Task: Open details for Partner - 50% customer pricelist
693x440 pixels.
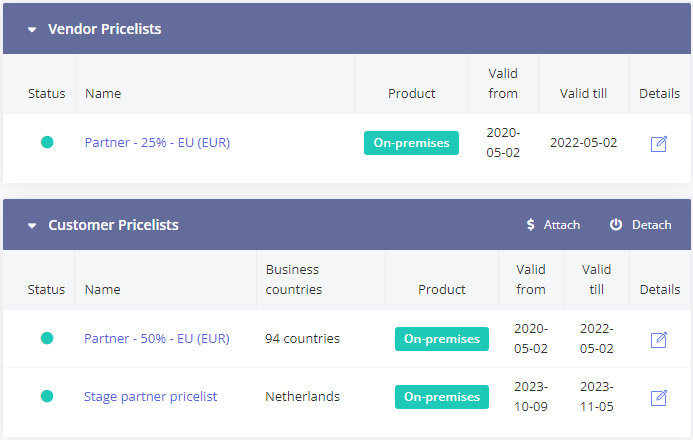Action: [659, 339]
